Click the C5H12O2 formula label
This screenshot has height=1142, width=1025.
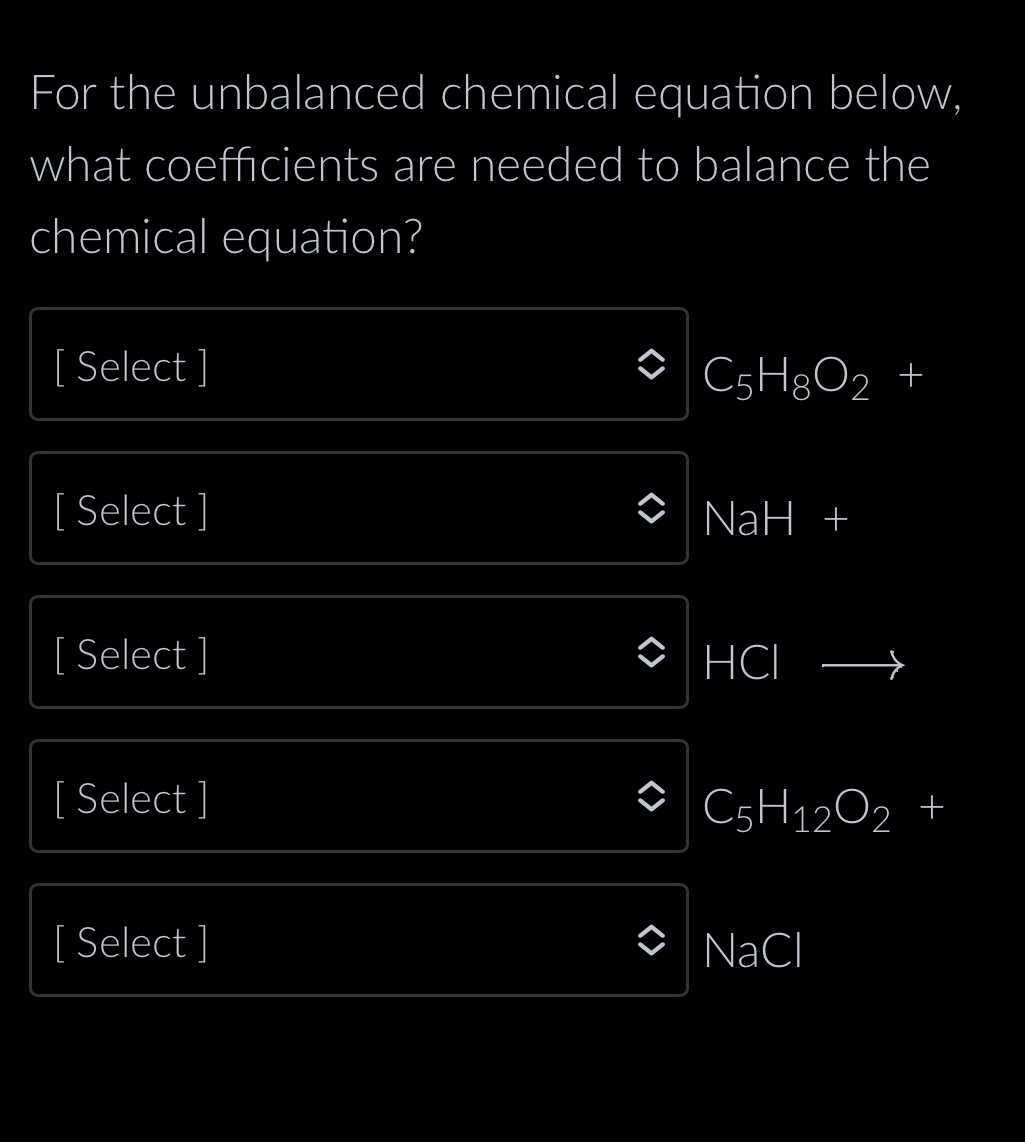click(x=796, y=809)
